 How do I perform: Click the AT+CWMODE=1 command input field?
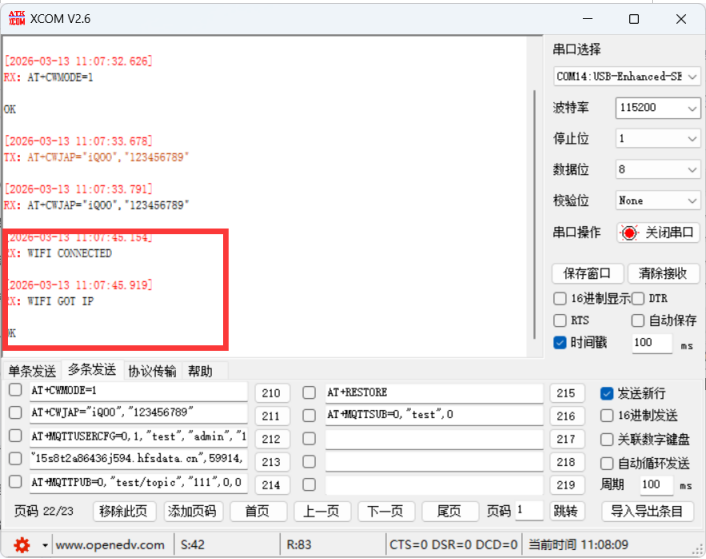pos(139,391)
